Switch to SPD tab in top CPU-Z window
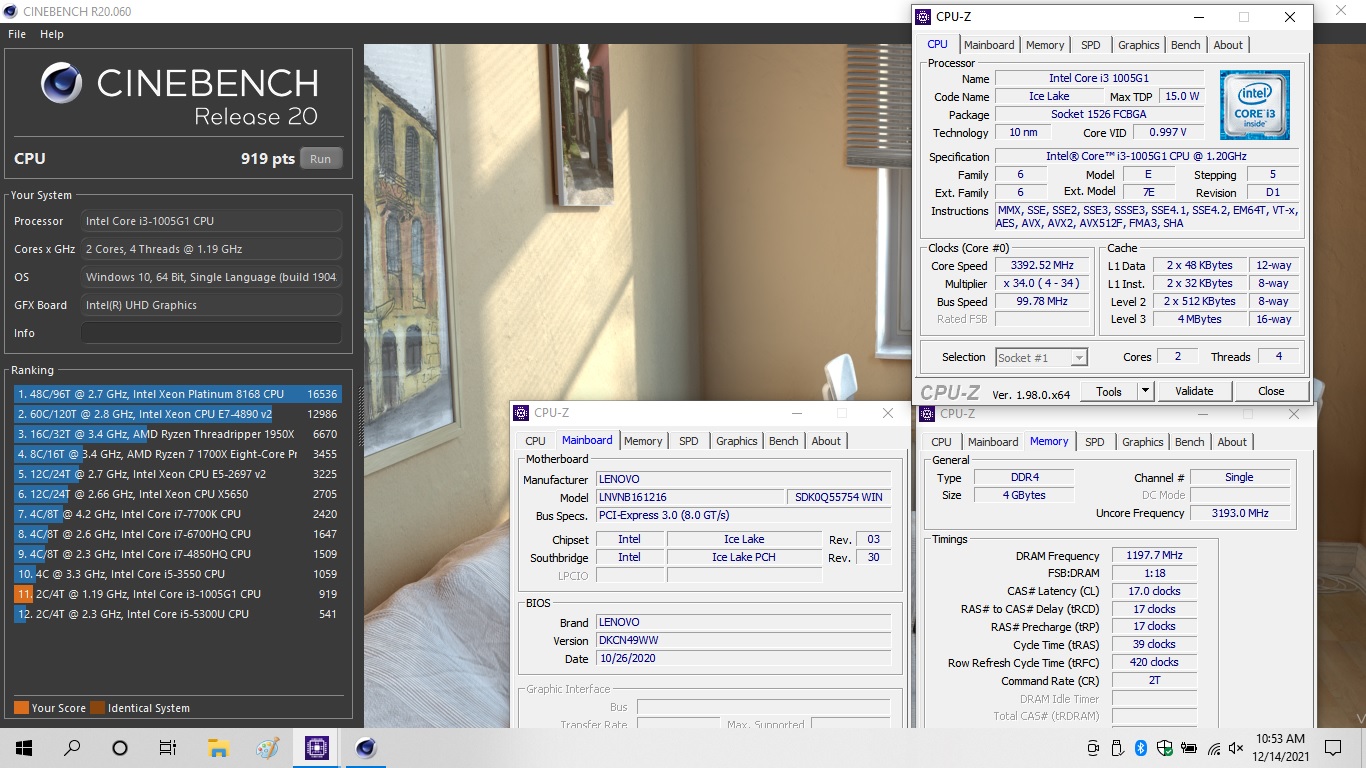The image size is (1366, 768). tap(1091, 45)
